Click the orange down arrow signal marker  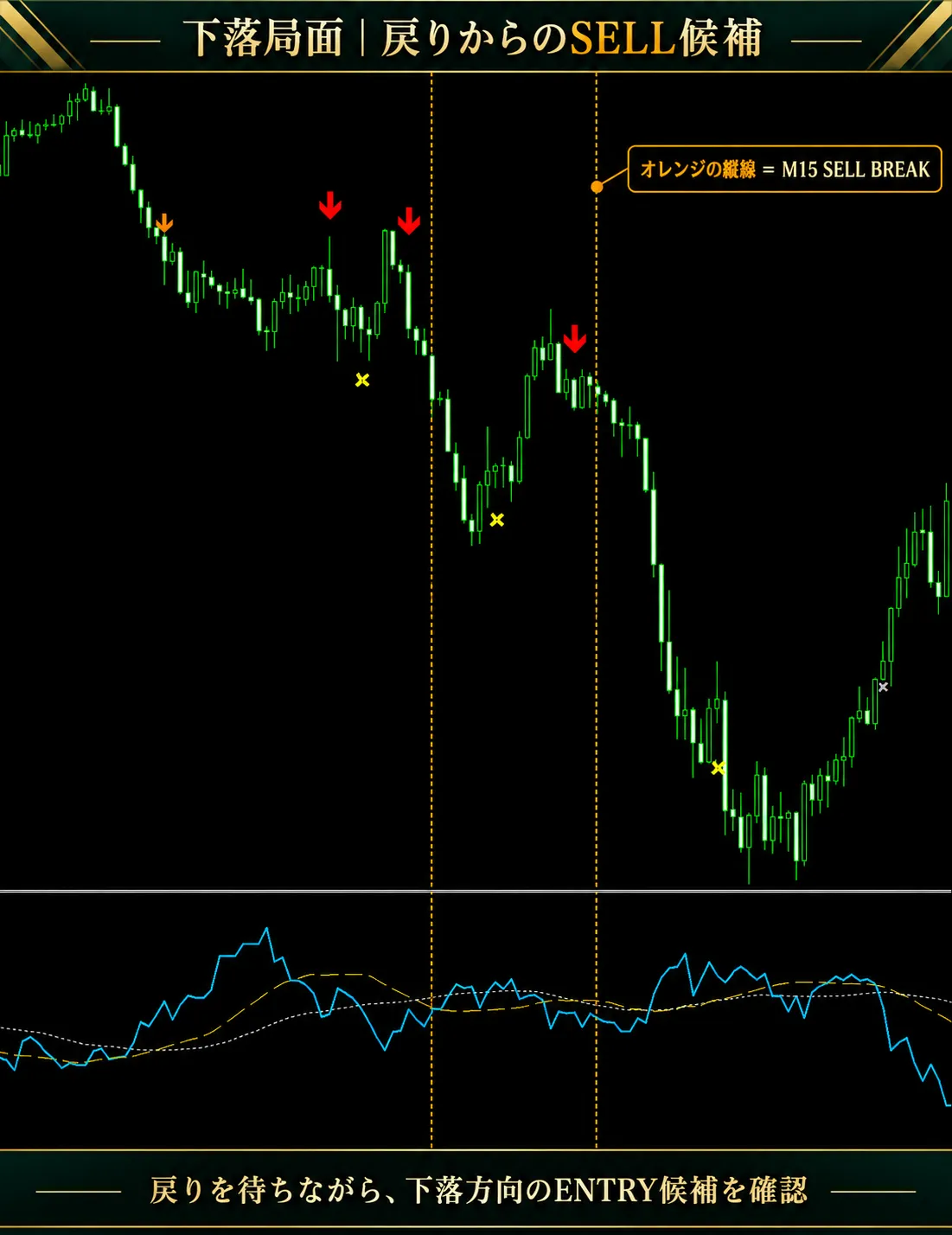[x=163, y=223]
